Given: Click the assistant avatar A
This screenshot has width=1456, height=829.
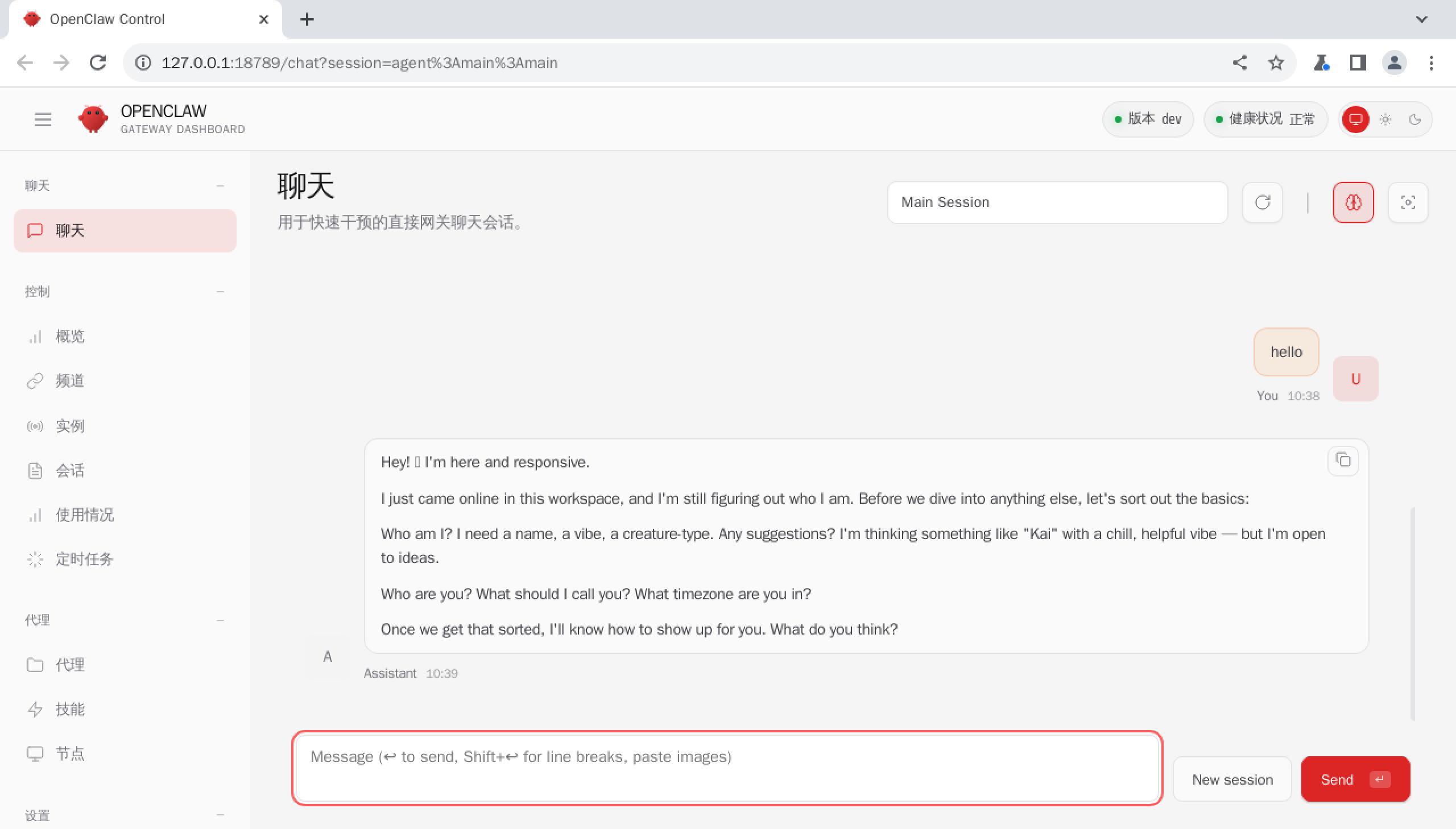Looking at the screenshot, I should 328,657.
